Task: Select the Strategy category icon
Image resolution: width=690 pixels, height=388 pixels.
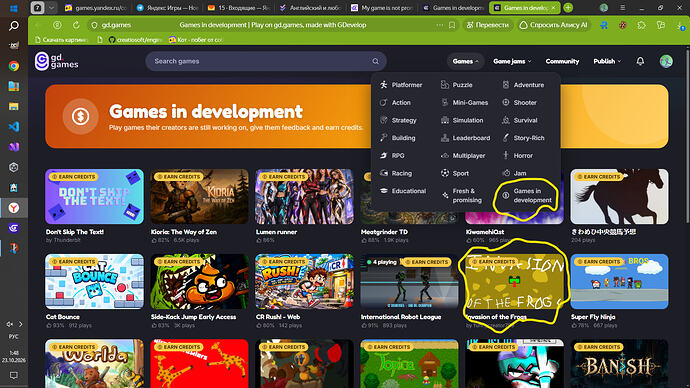Action: pos(384,120)
